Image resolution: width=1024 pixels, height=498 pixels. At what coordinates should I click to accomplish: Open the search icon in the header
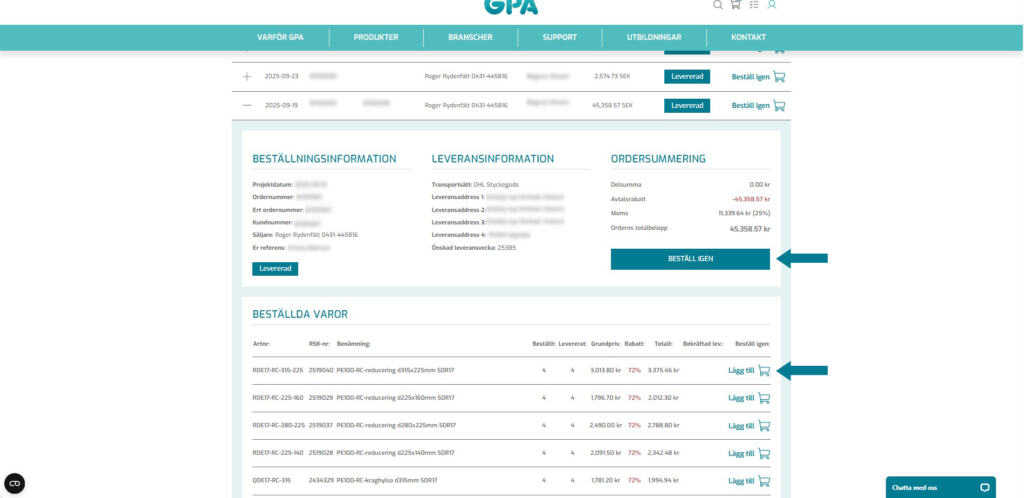click(717, 5)
